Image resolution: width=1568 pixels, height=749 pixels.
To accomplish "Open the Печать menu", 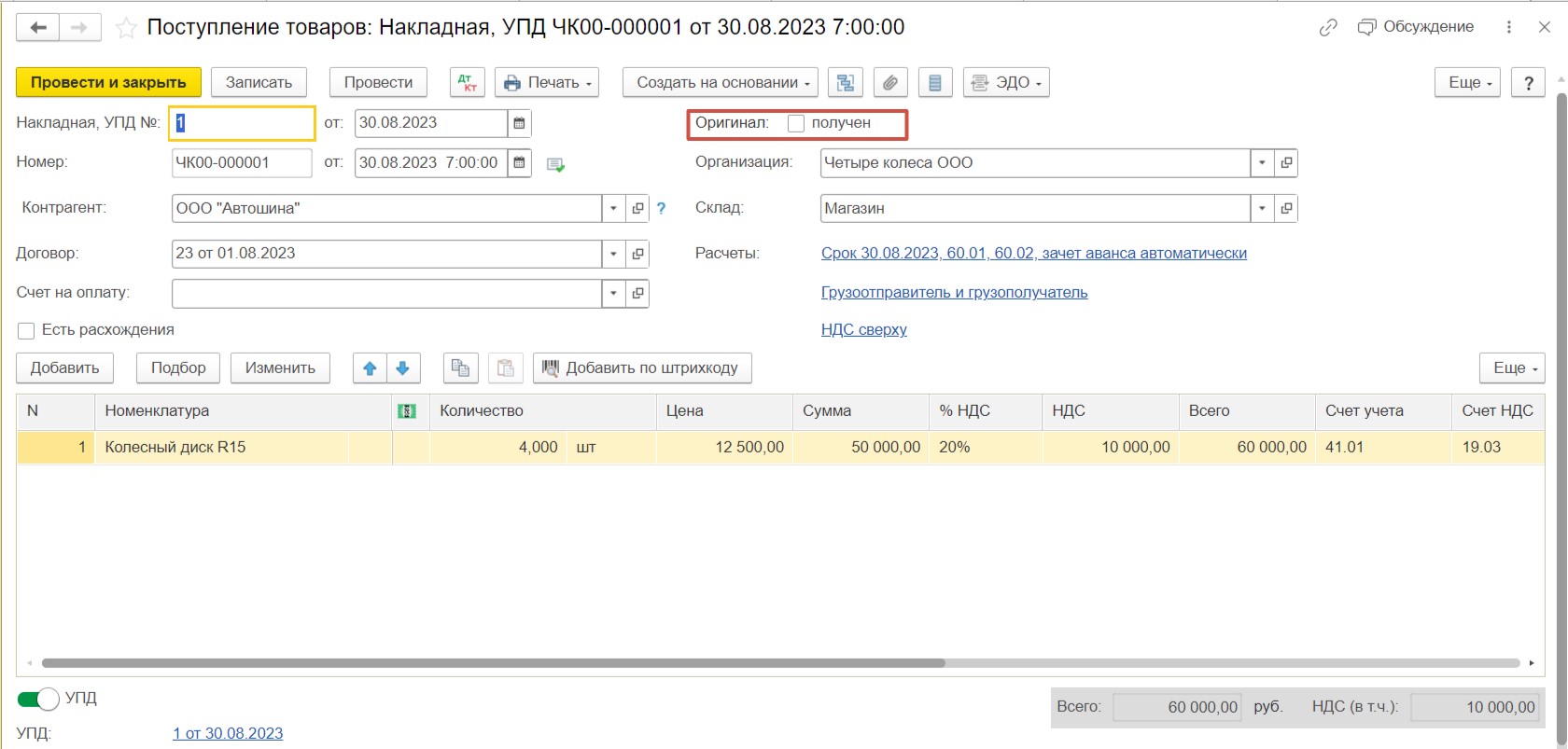I will pos(547,83).
